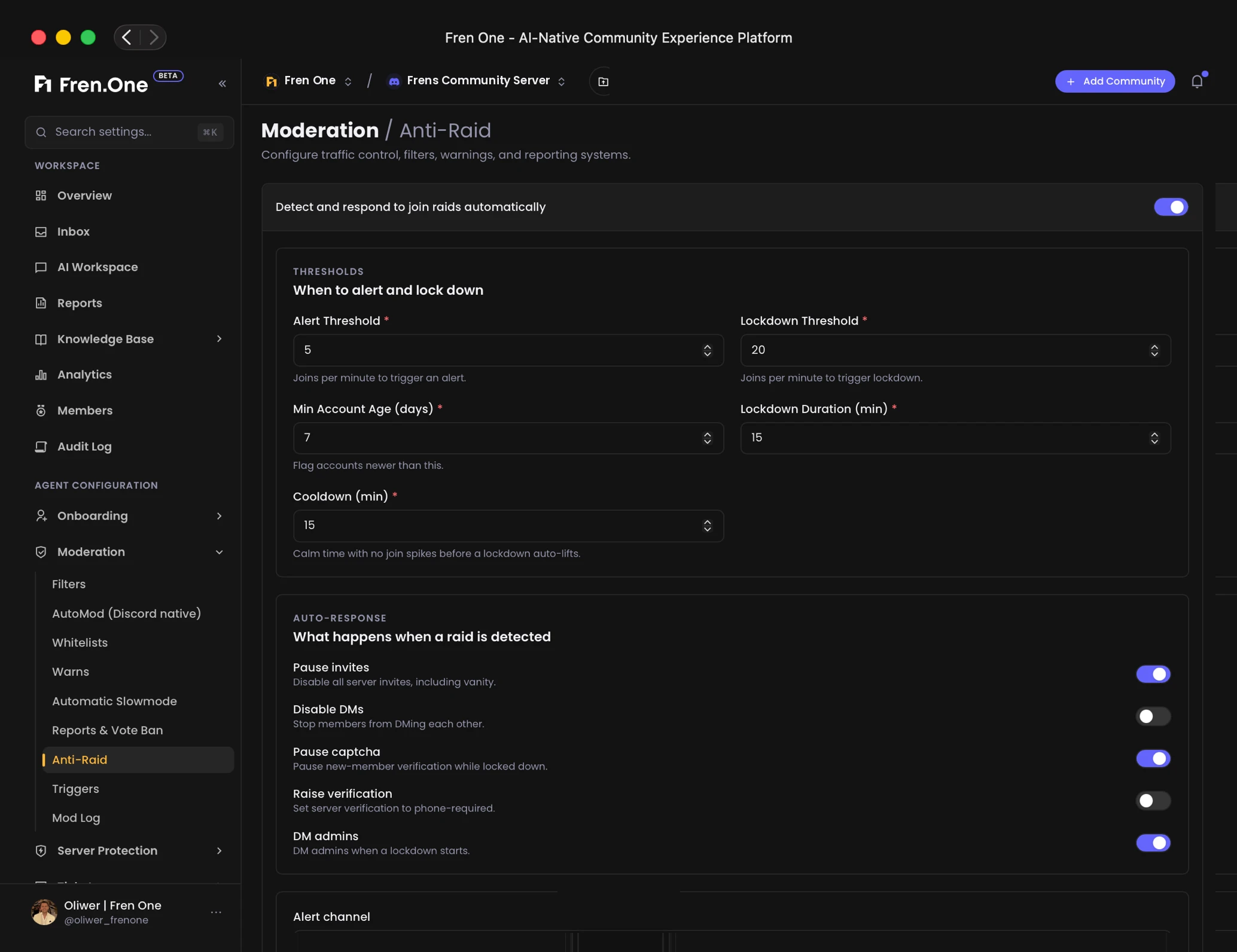Viewport: 1237px width, 952px height.
Task: Open AutoMod (Discord native) settings
Action: click(x=126, y=614)
